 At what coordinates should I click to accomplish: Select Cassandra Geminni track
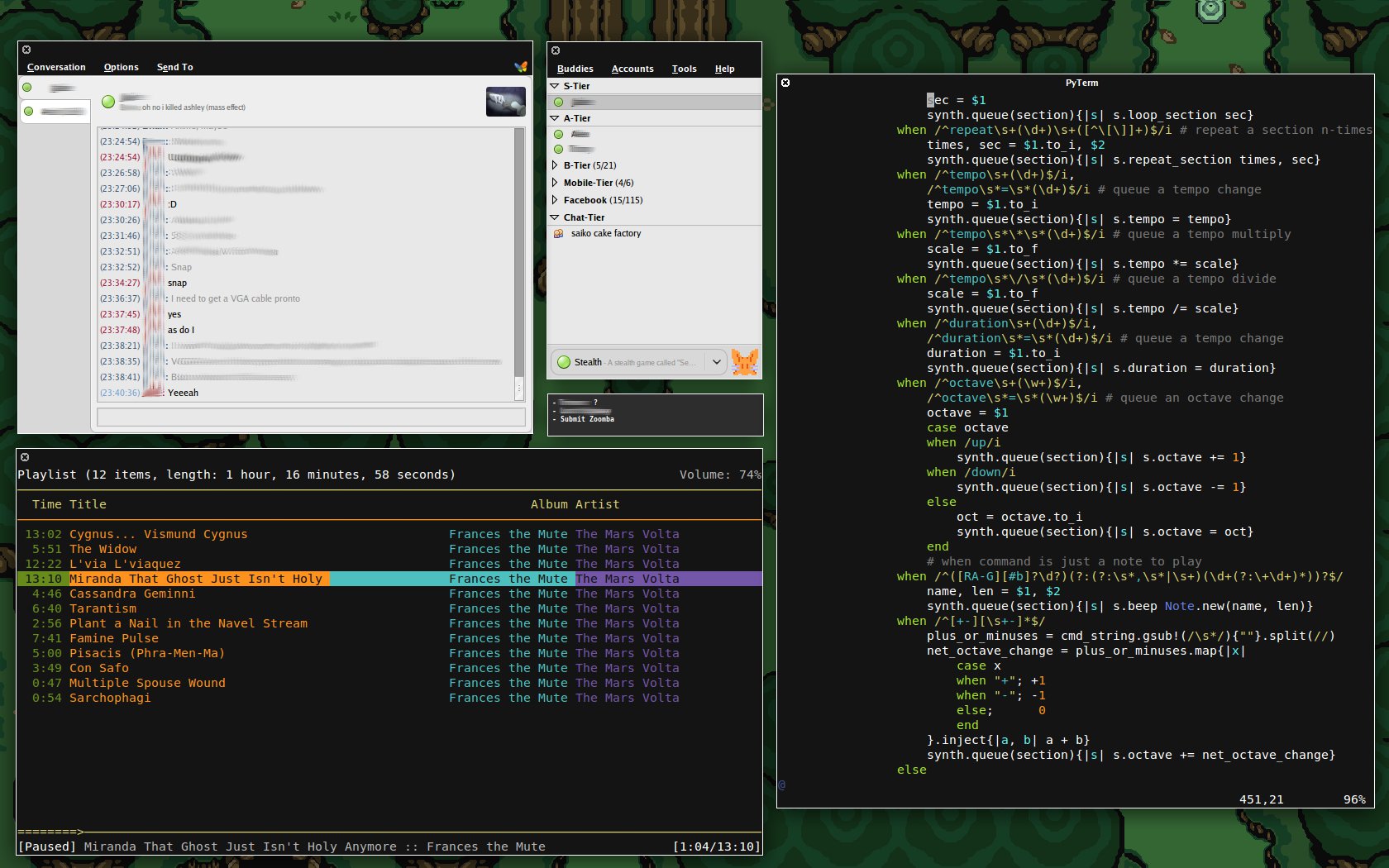tap(389, 594)
